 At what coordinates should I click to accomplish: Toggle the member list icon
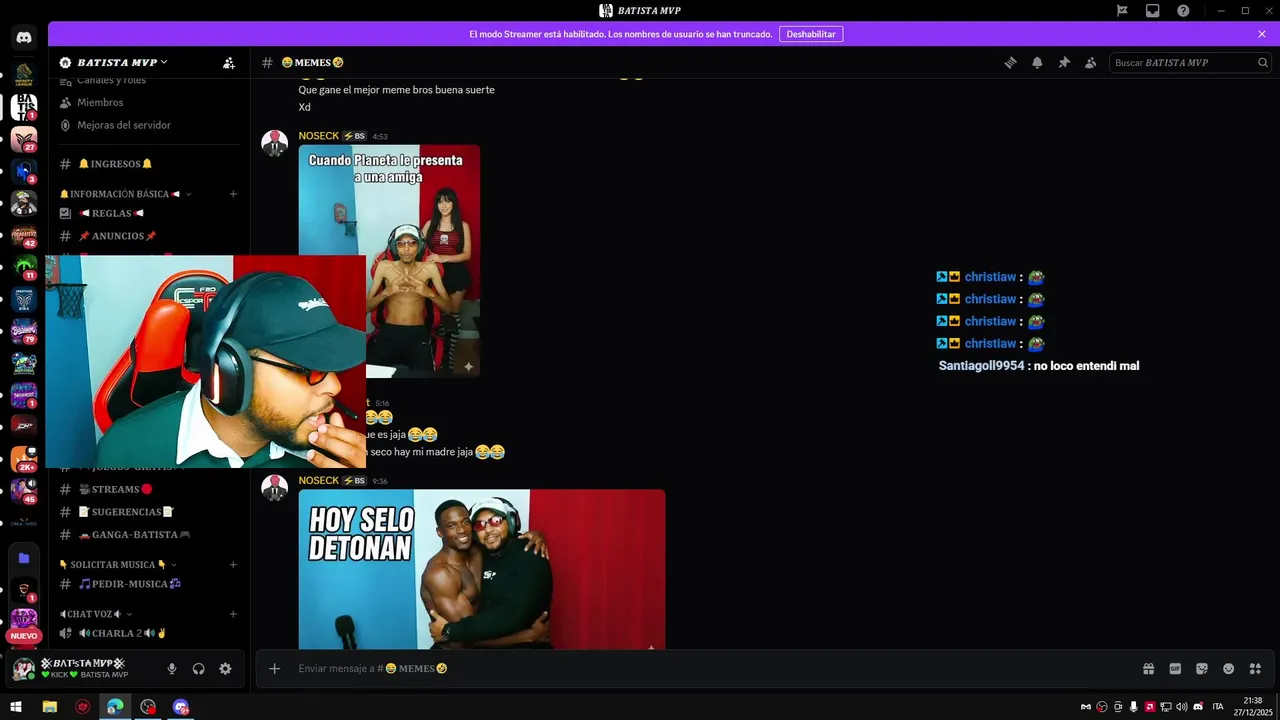click(x=1091, y=62)
